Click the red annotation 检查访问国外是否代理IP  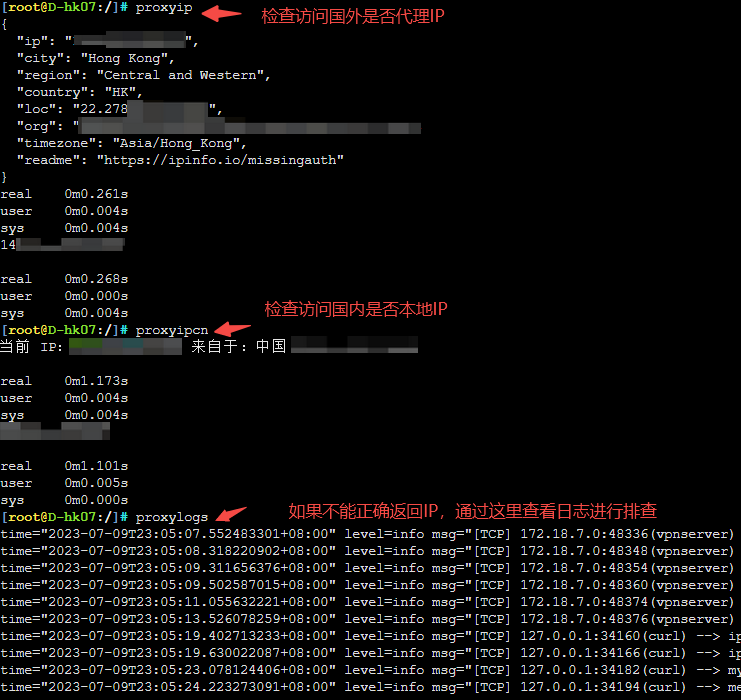pos(352,17)
